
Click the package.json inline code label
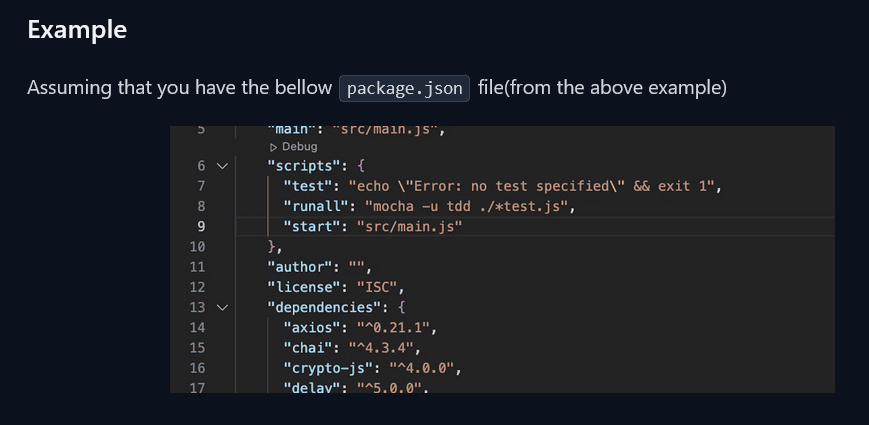[404, 88]
